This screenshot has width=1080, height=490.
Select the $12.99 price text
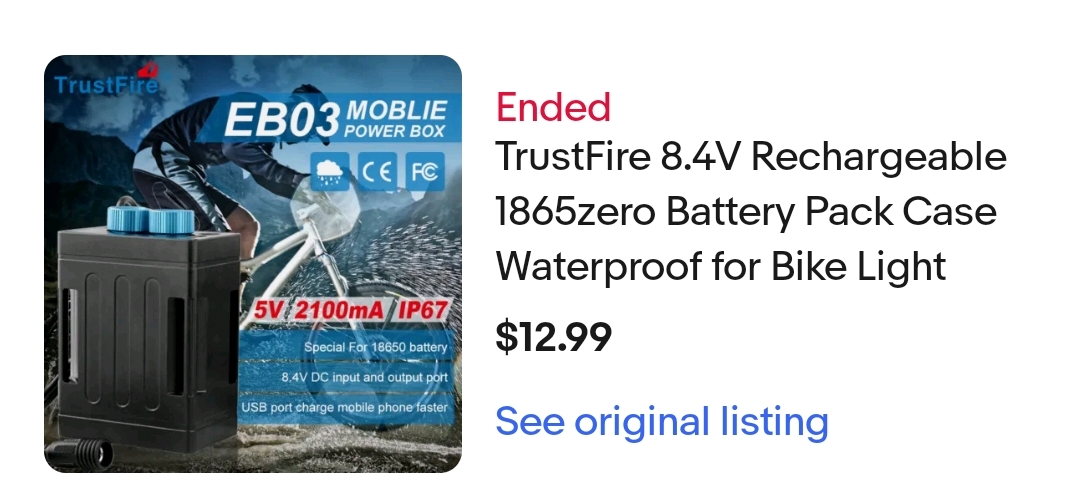tap(553, 337)
